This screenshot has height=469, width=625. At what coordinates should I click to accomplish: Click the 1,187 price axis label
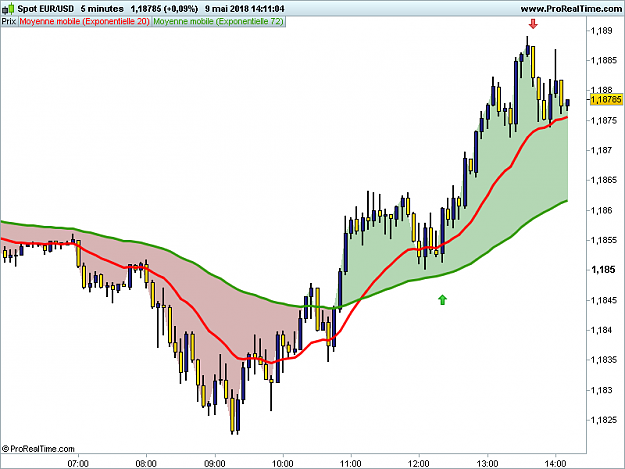[601, 150]
